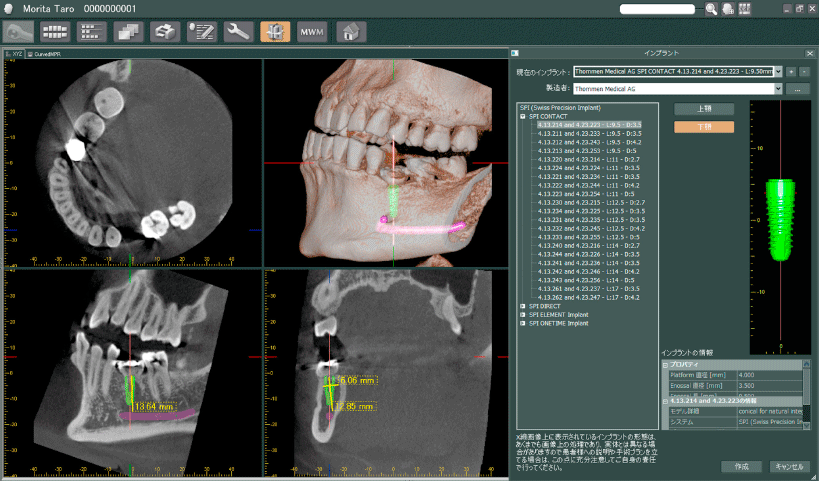Expand the SPI DIRECT tree node
The image size is (819, 481).
523,306
